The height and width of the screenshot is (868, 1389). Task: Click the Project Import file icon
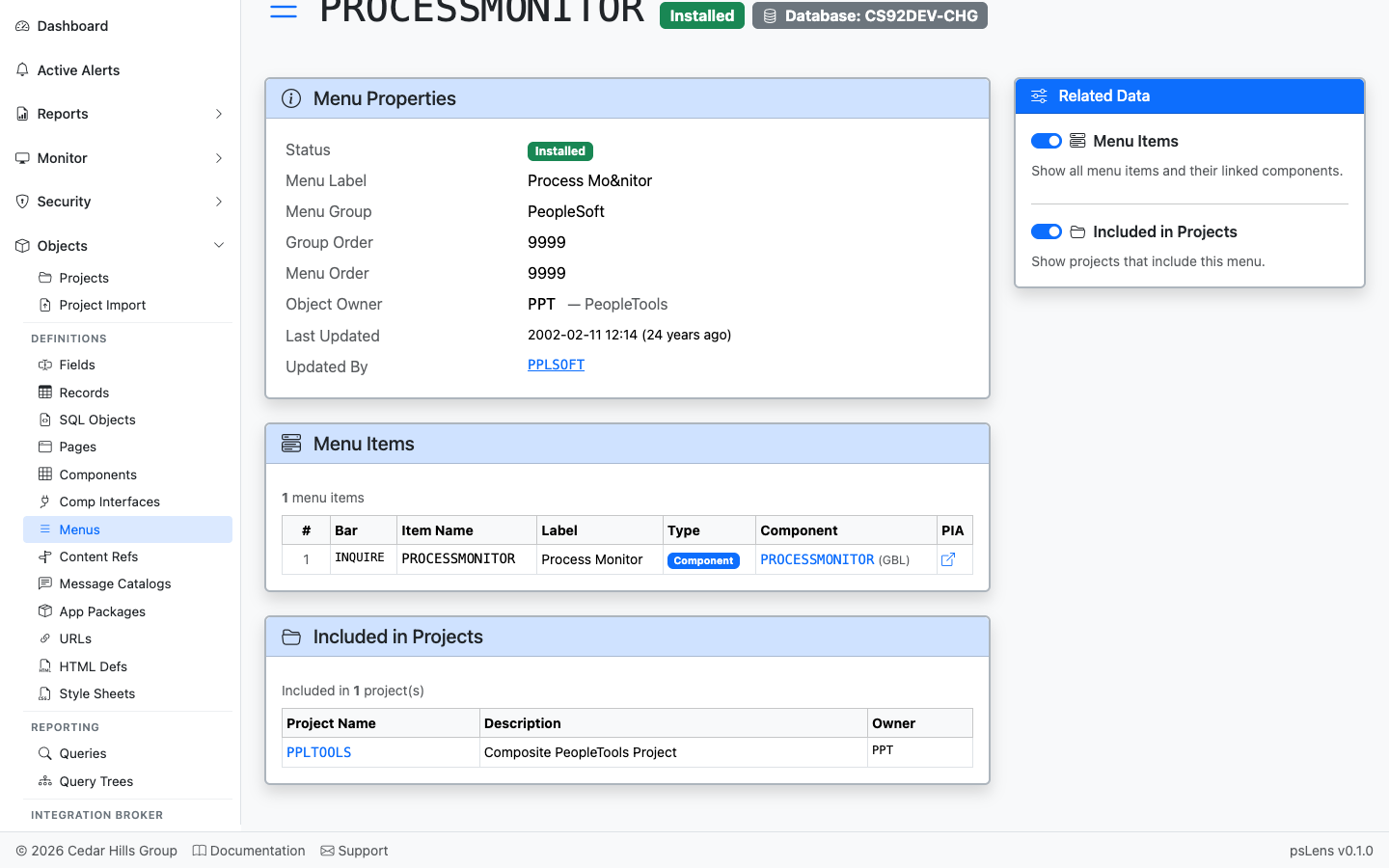pyautogui.click(x=45, y=305)
